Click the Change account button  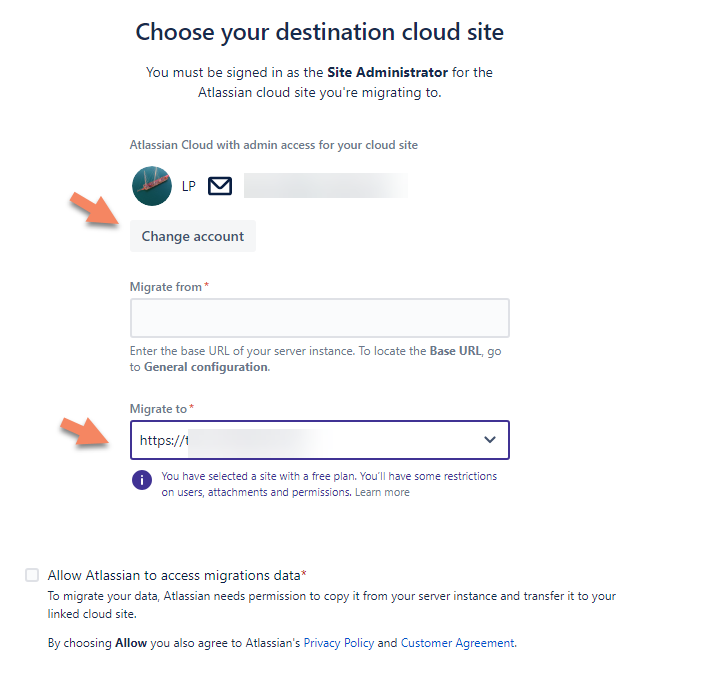193,236
